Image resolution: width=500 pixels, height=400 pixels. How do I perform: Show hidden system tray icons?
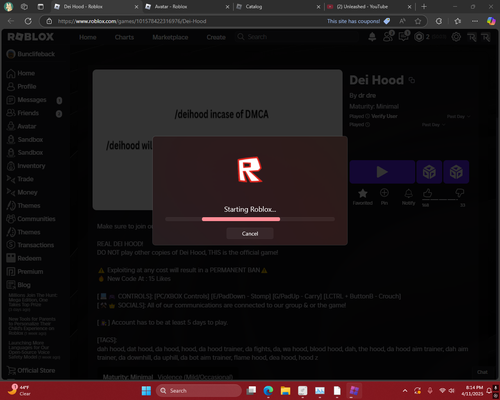[405, 391]
